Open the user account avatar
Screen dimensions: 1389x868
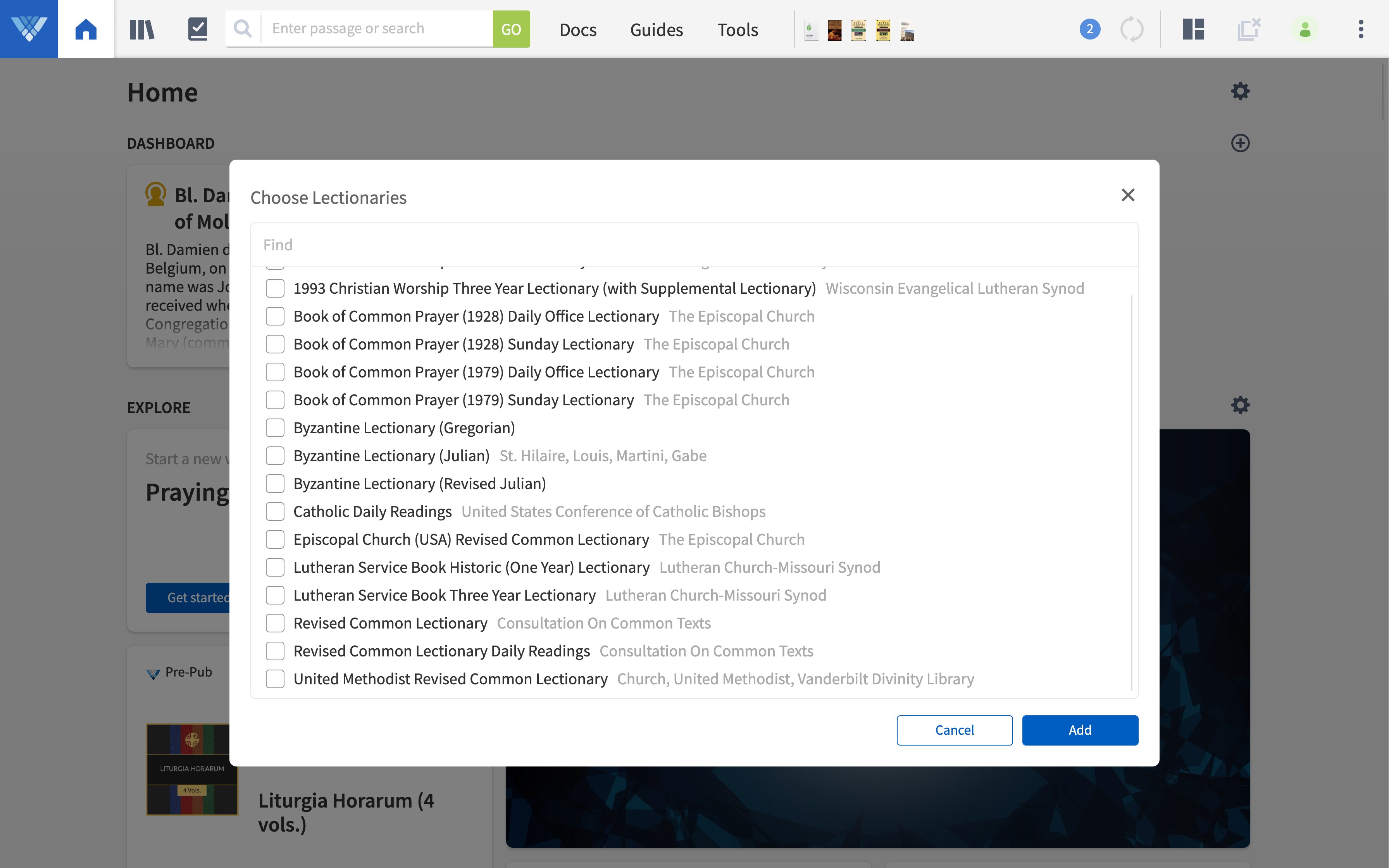[x=1305, y=29]
